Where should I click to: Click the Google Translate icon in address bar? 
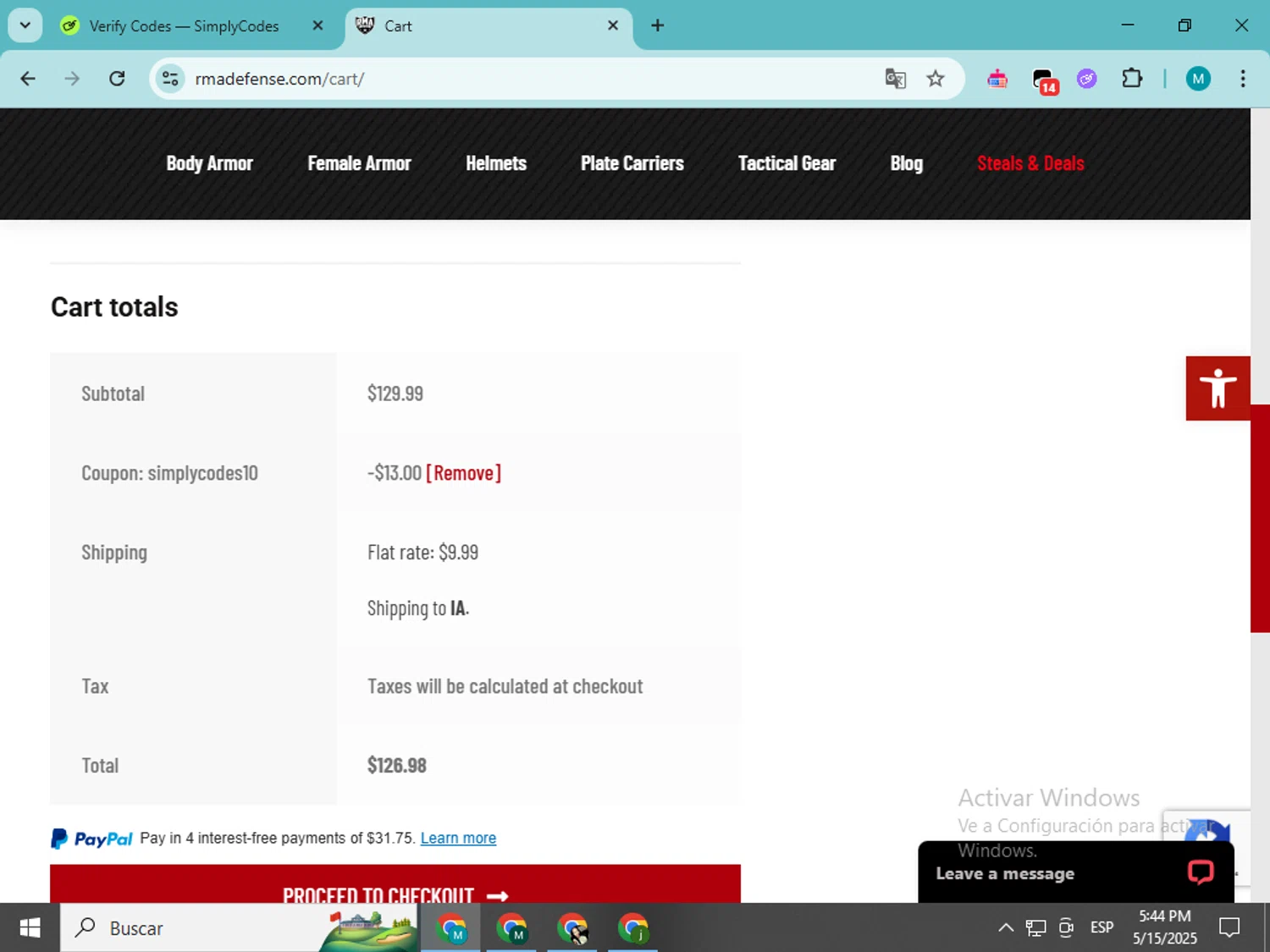[x=895, y=79]
